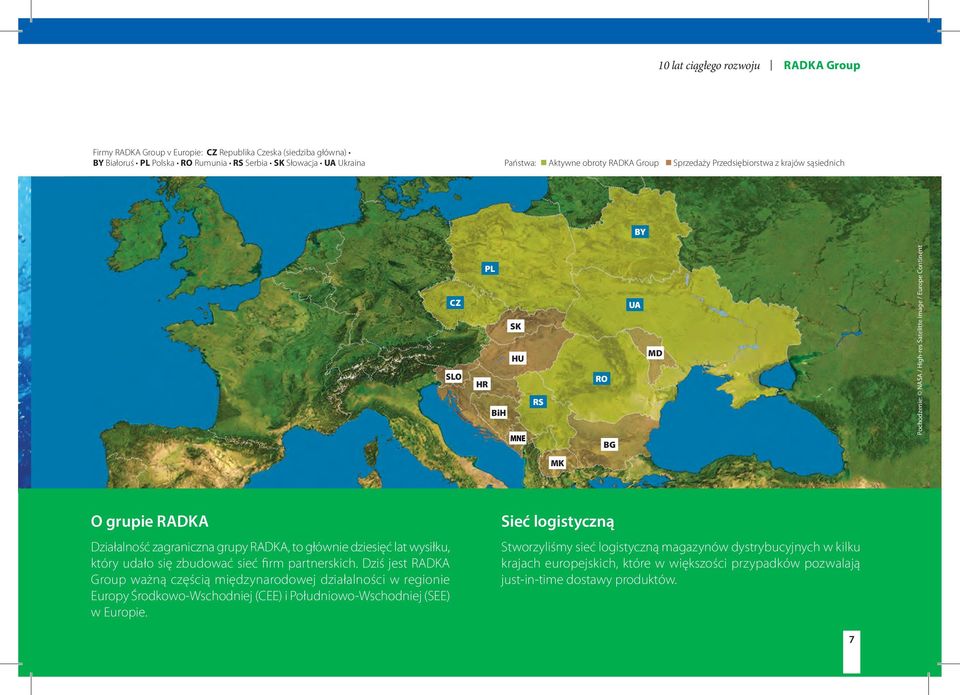Click the RS country label on the map
This screenshot has width=960, height=695.
538,402
